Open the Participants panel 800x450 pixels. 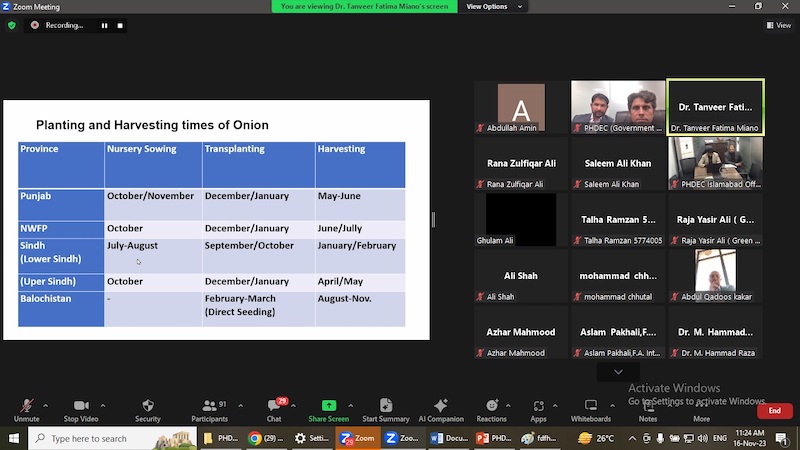point(209,410)
